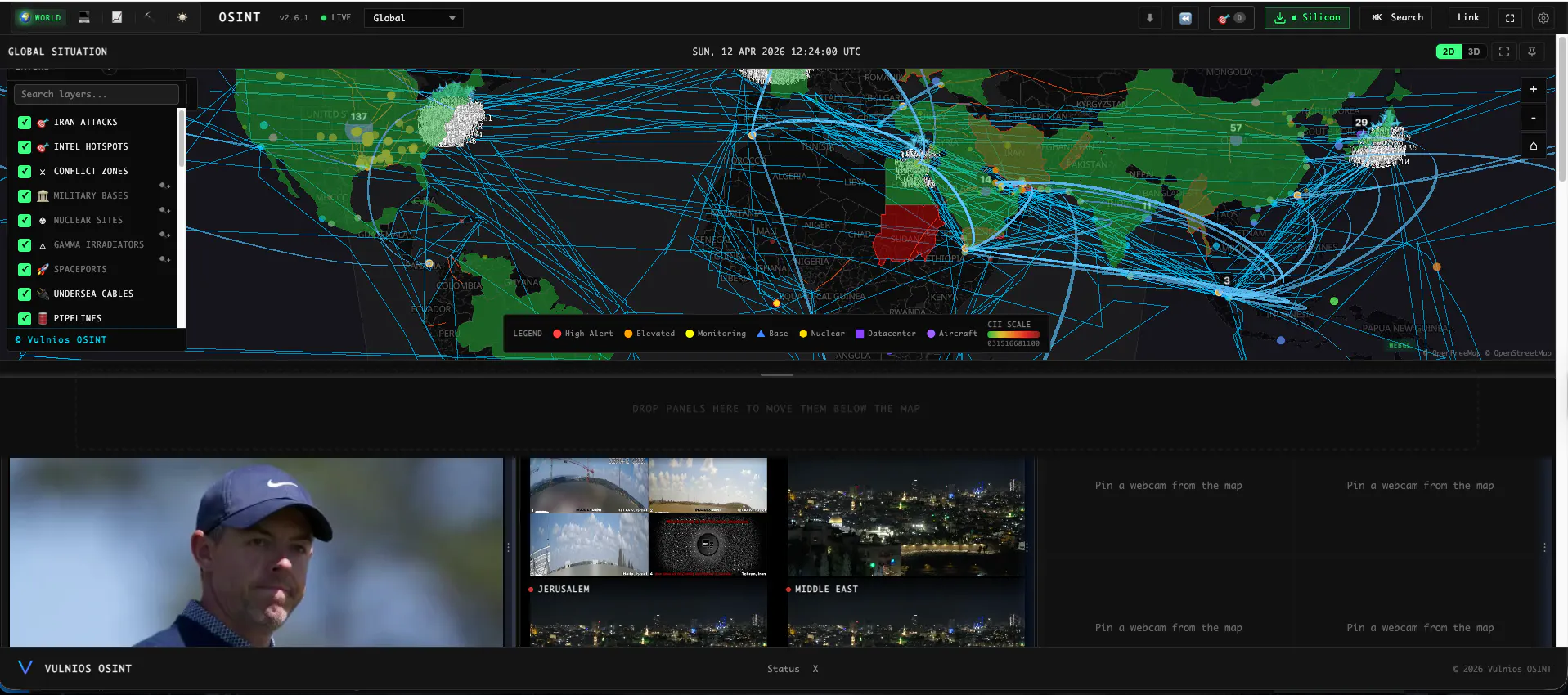Open the Global region dropdown
Image resolution: width=1568 pixels, height=695 pixels.
tap(414, 18)
